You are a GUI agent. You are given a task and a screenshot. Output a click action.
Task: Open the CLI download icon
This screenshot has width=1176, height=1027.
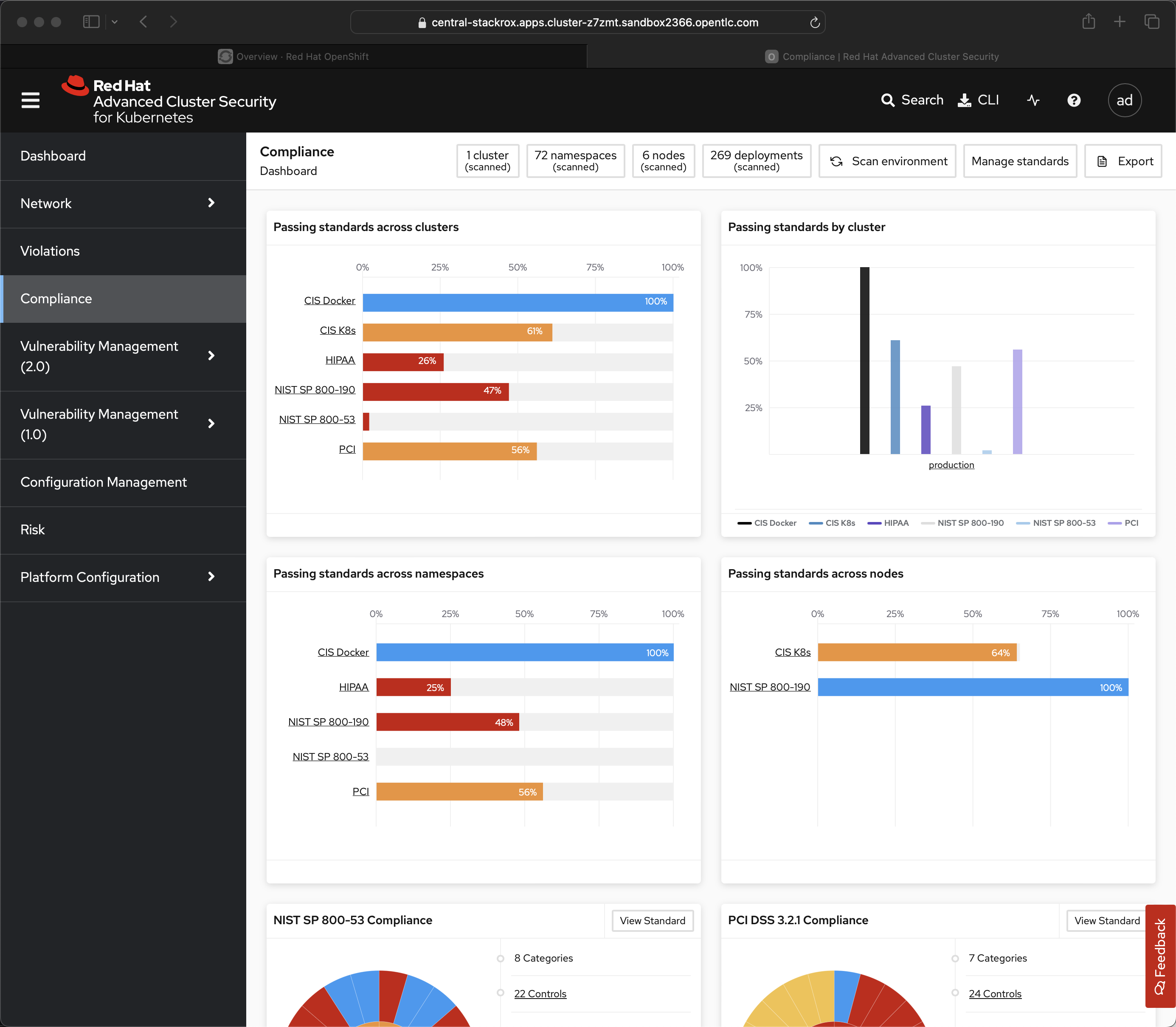click(965, 100)
